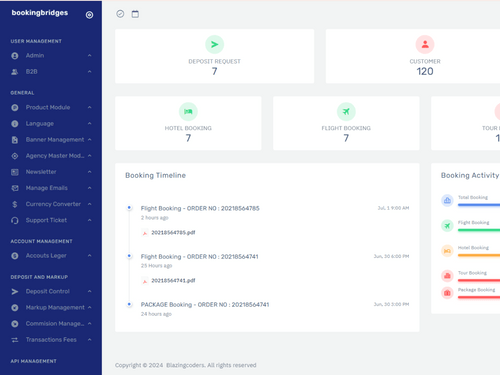Click the blue Total Booking progress bar
This screenshot has width=500, height=375.
[x=479, y=205]
